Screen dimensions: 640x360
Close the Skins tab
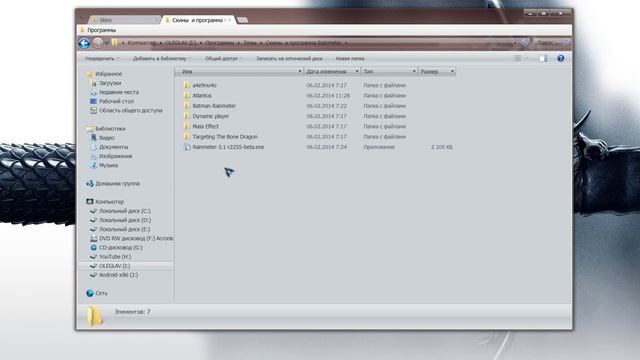coord(156,20)
